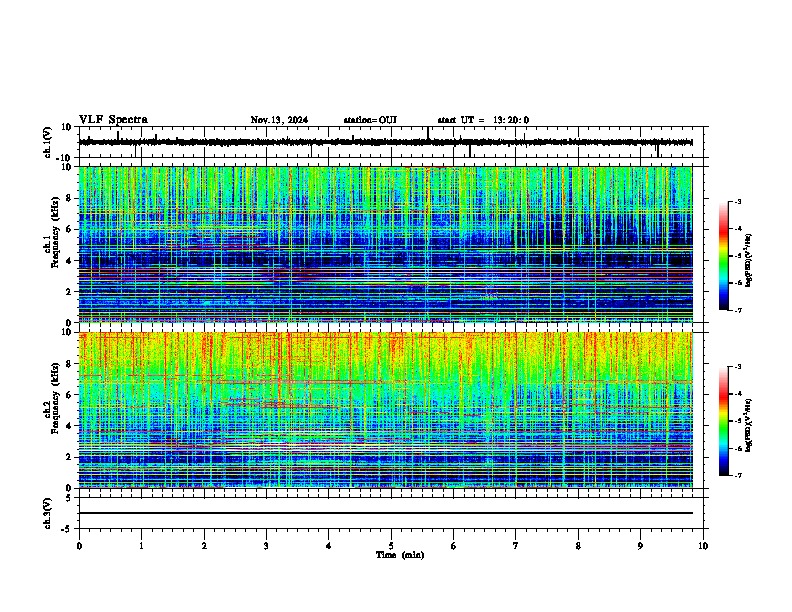This screenshot has width=792, height=612.
Task: Click the ch.1 color bar PSD unit label
Action: coord(749,260)
